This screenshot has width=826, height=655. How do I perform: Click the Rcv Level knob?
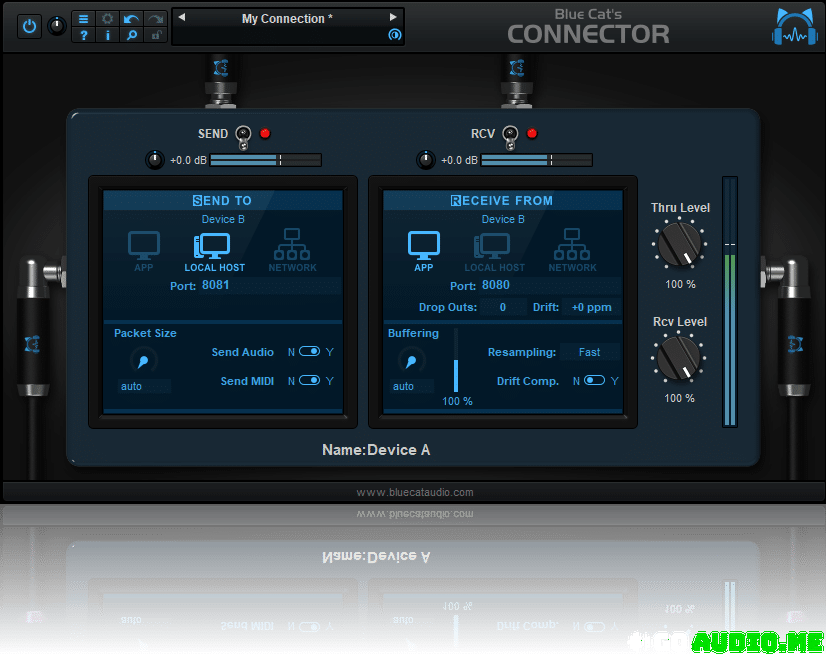pyautogui.click(x=678, y=358)
